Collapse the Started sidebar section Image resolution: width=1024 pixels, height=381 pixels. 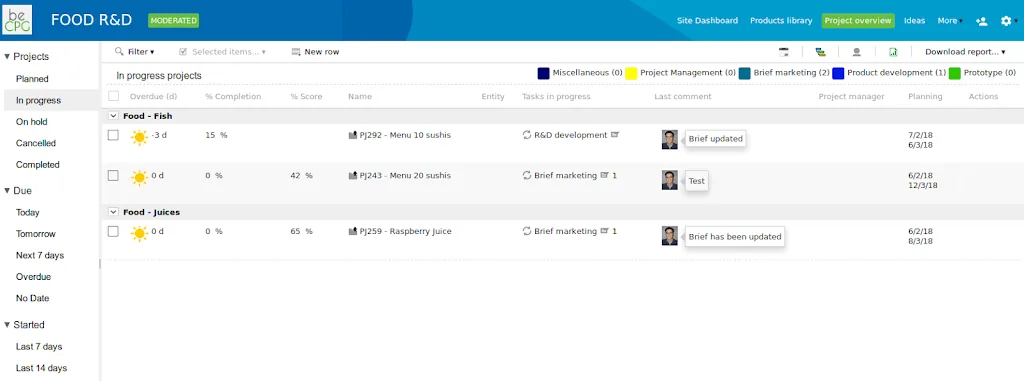7,325
